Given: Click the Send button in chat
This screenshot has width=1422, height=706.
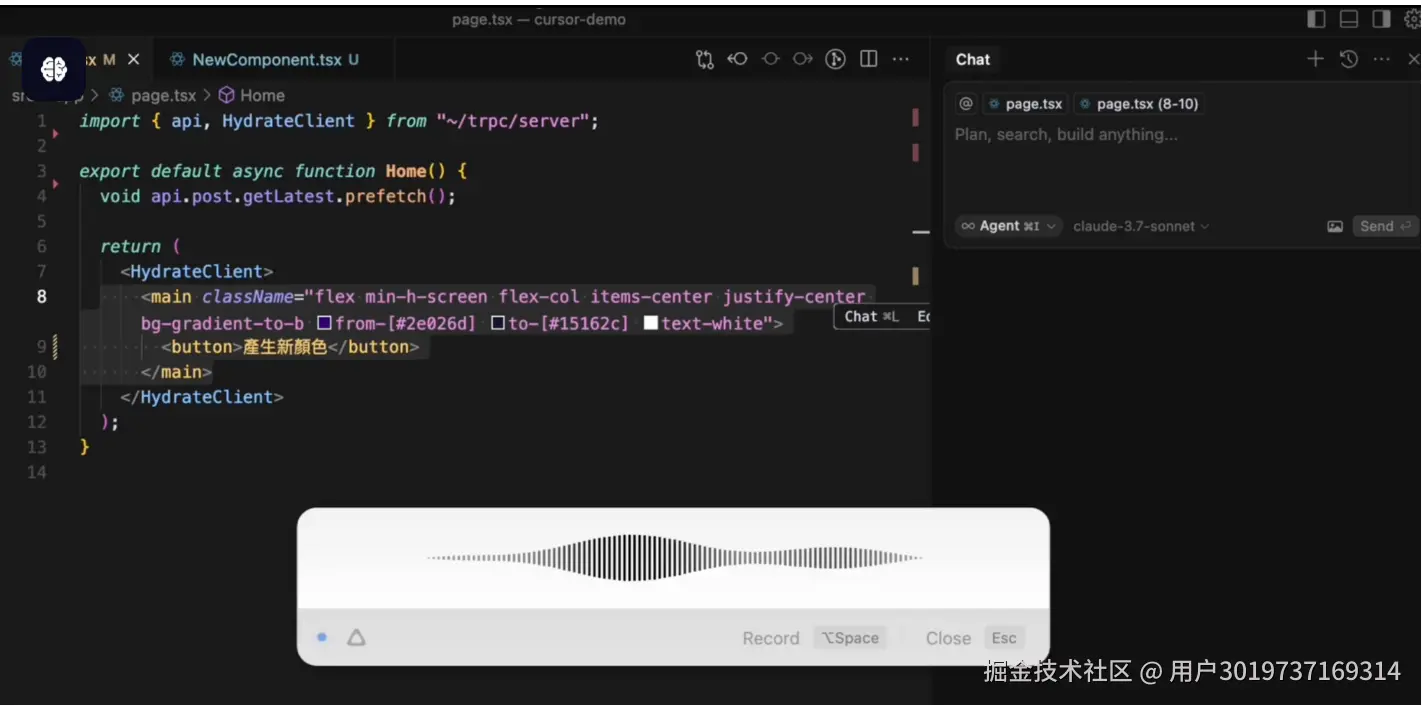Looking at the screenshot, I should (1384, 227).
